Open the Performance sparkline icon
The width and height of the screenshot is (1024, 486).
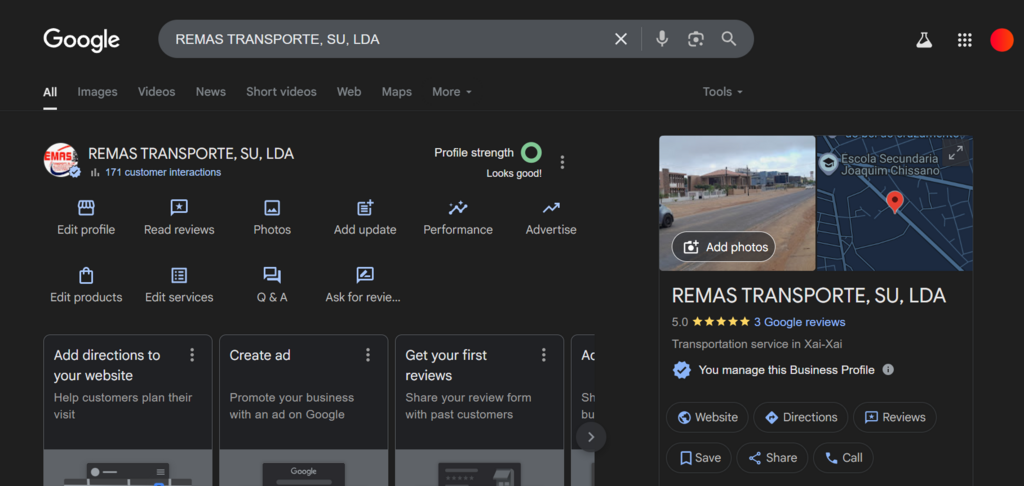[x=458, y=208]
